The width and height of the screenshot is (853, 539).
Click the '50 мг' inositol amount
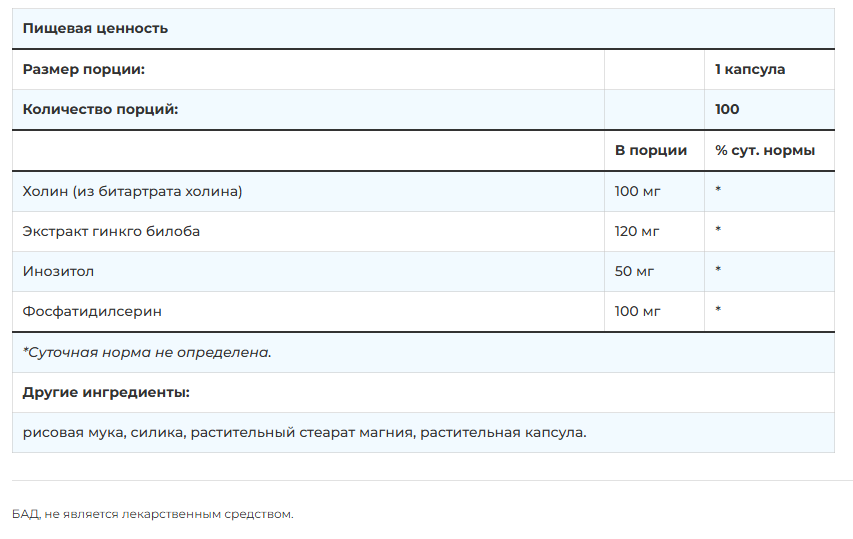[x=633, y=271]
